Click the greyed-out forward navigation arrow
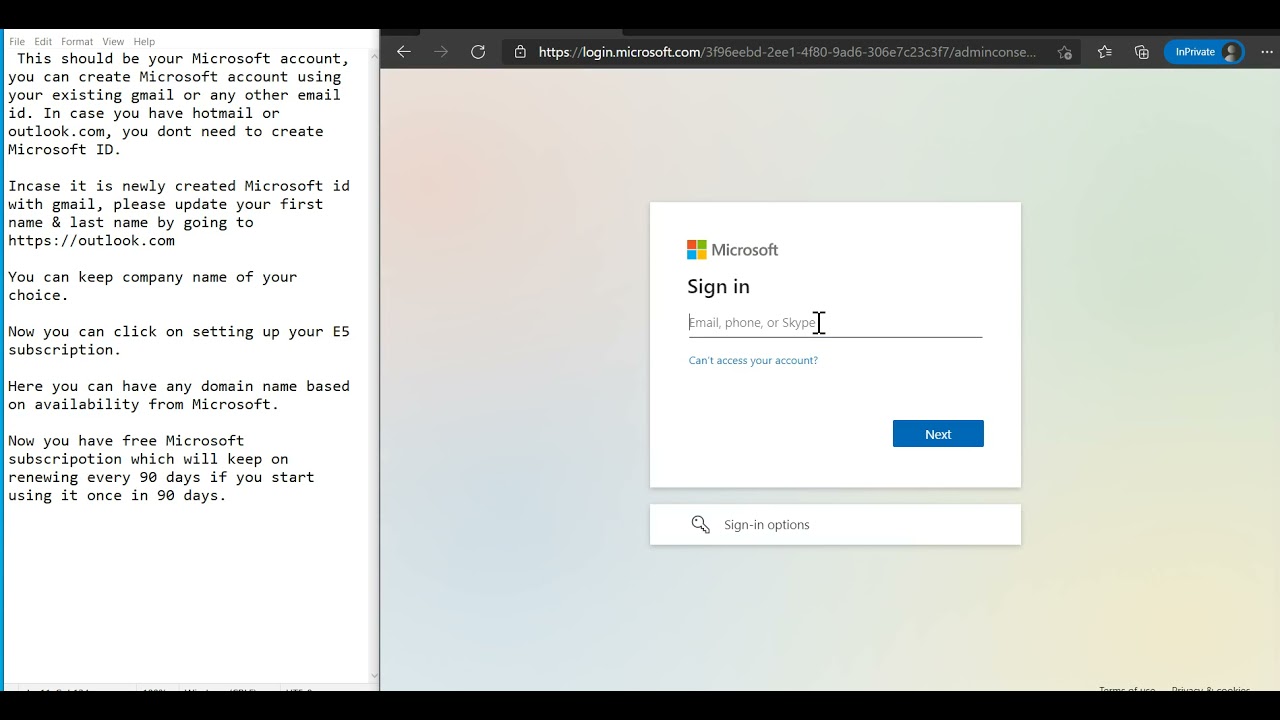This screenshot has width=1280, height=720. click(441, 52)
